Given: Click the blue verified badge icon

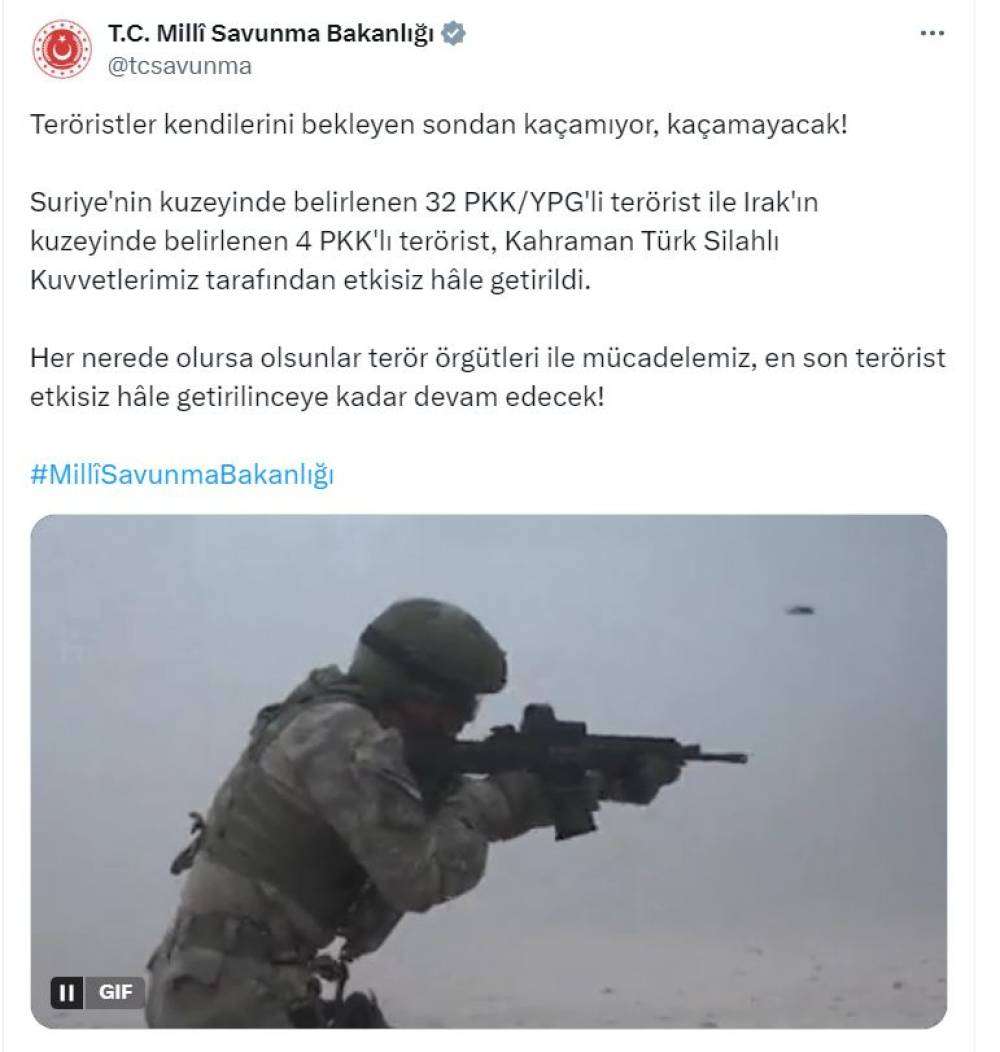Looking at the screenshot, I should (454, 34).
